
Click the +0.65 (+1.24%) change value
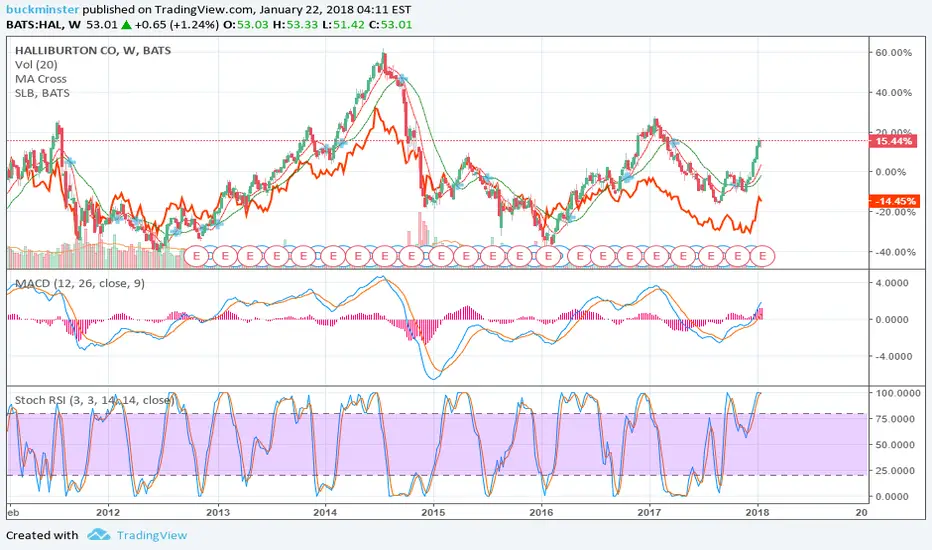coord(177,25)
